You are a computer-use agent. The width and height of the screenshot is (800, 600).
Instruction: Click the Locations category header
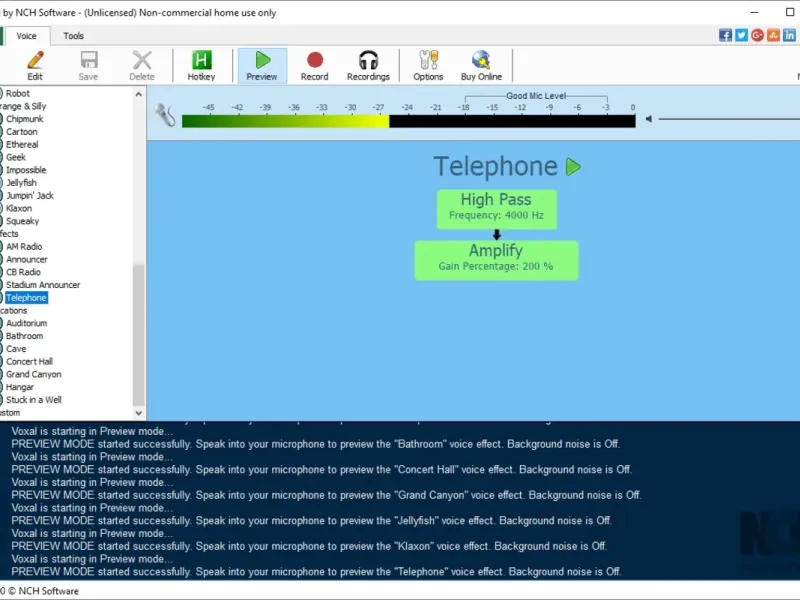[x=14, y=310]
